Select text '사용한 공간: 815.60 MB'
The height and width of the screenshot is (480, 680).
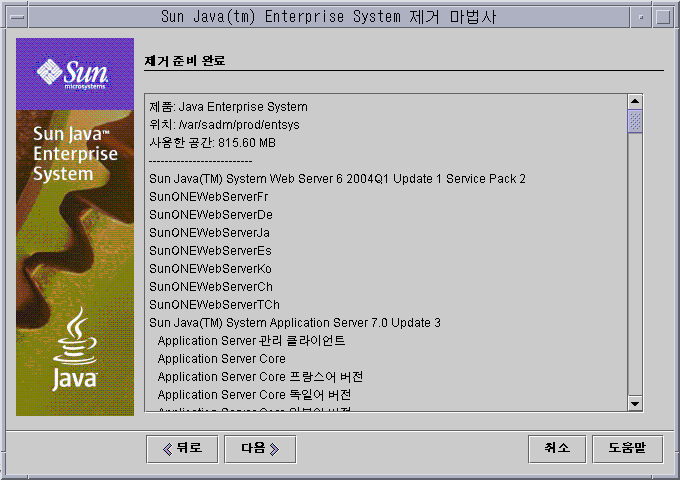(212, 143)
